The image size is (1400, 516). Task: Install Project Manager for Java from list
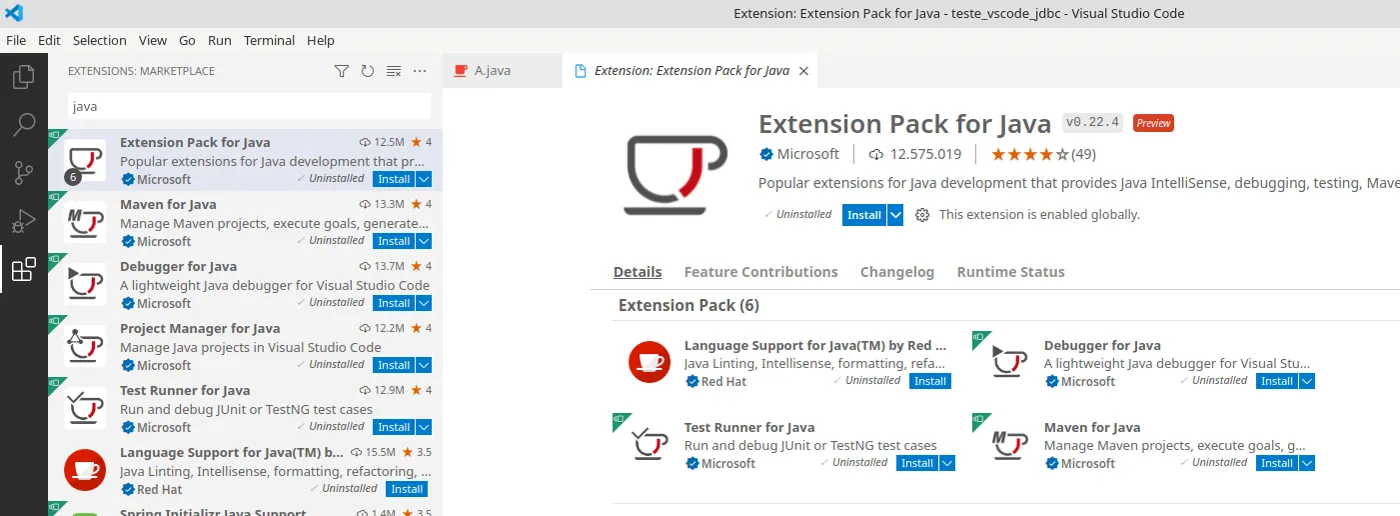394,365
